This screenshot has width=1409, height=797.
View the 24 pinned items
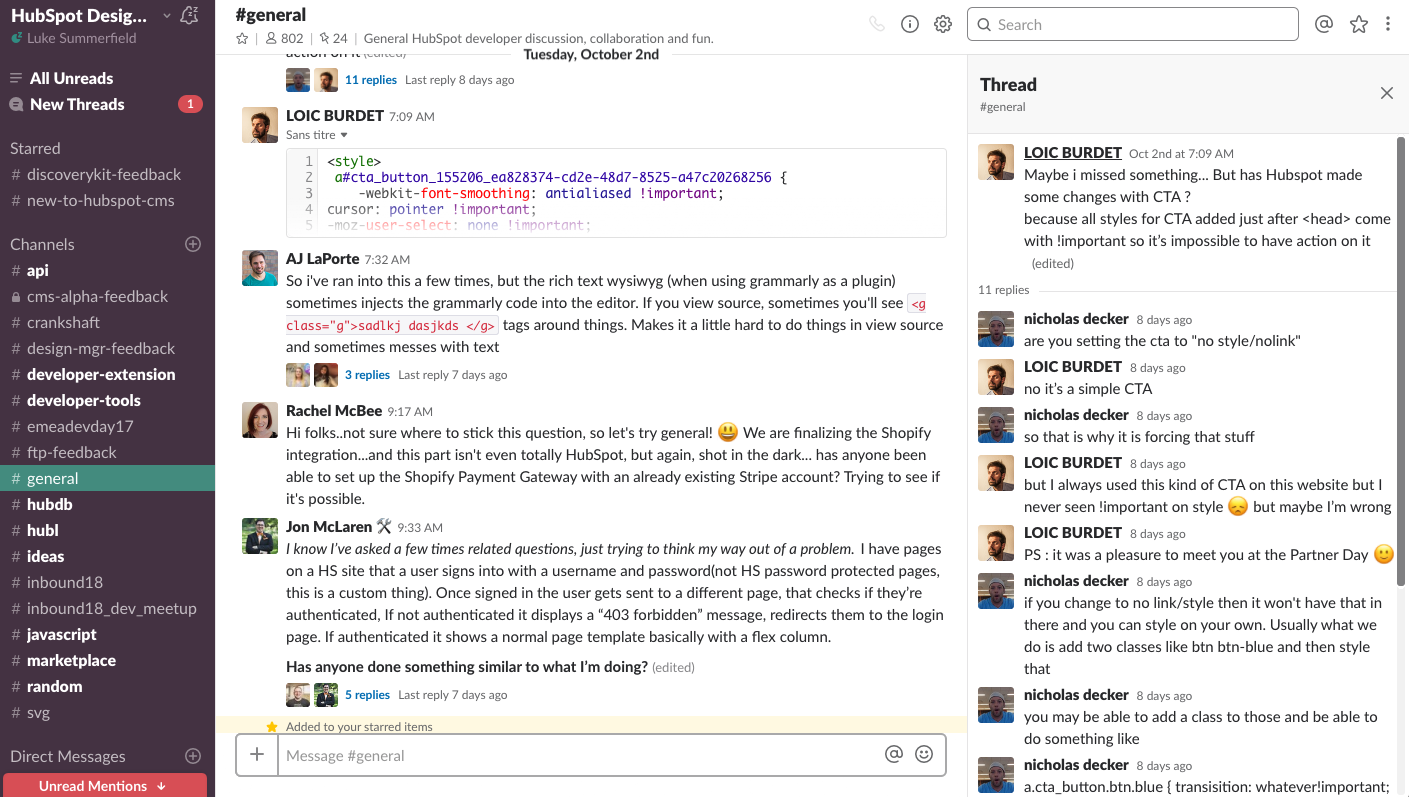tap(333, 39)
